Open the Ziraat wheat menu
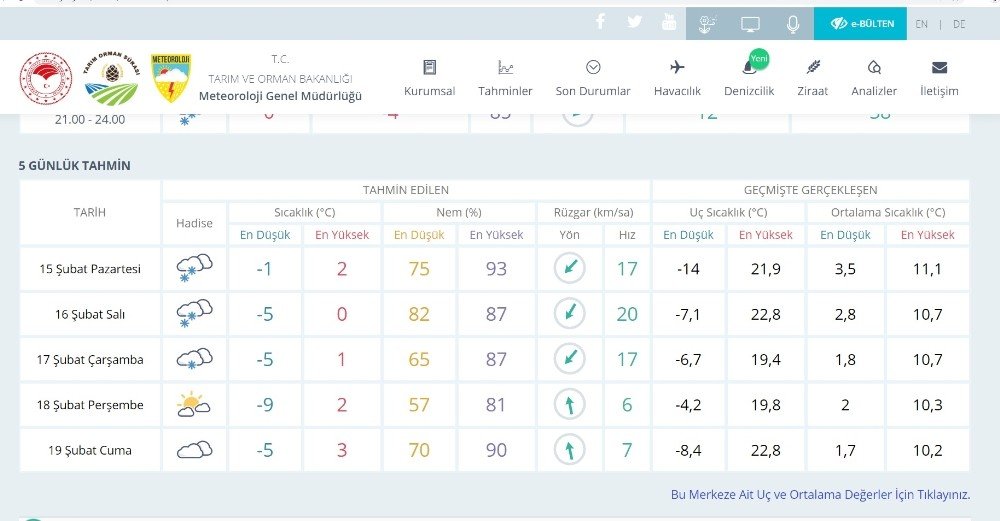 [x=813, y=78]
